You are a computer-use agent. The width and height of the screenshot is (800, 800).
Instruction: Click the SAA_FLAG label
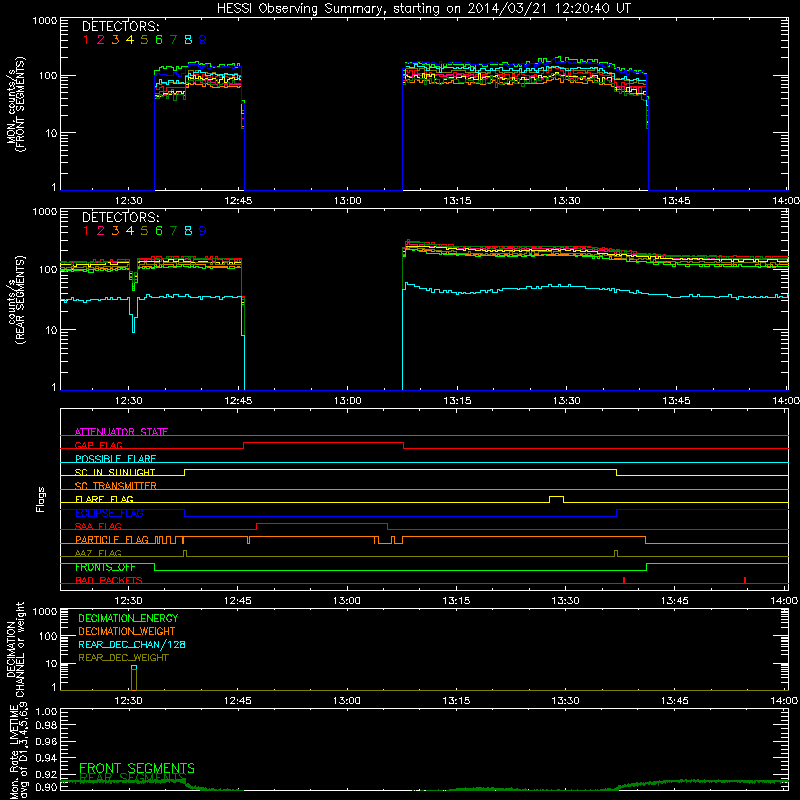[x=98, y=526]
